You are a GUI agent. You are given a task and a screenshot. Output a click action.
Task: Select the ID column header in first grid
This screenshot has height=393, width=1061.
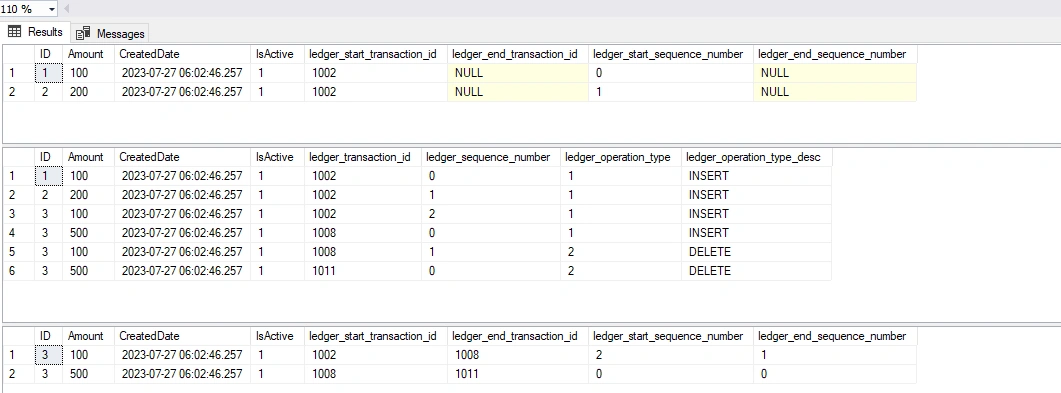(x=49, y=54)
